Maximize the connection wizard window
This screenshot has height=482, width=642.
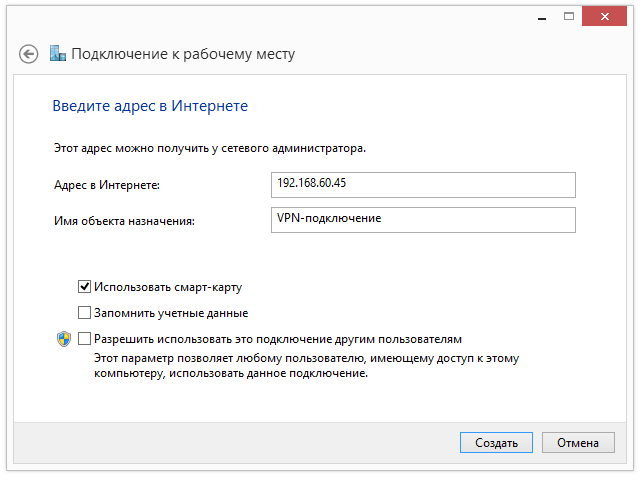click(x=569, y=16)
